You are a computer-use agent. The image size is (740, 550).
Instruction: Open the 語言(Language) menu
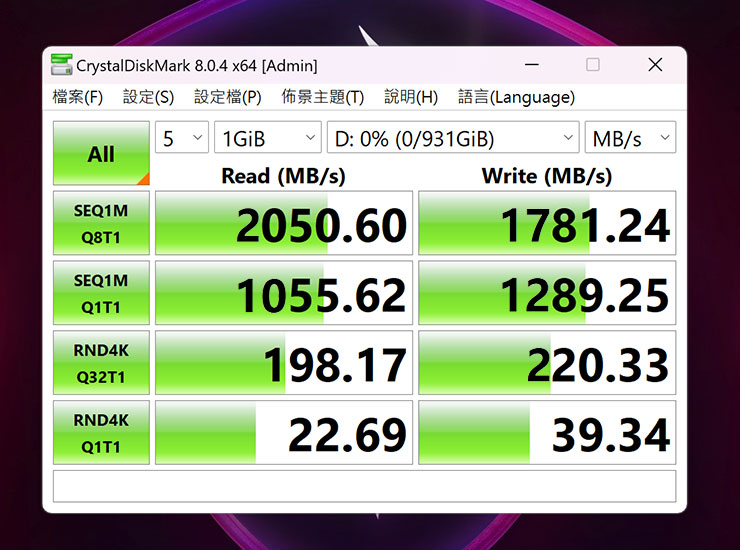click(x=516, y=97)
